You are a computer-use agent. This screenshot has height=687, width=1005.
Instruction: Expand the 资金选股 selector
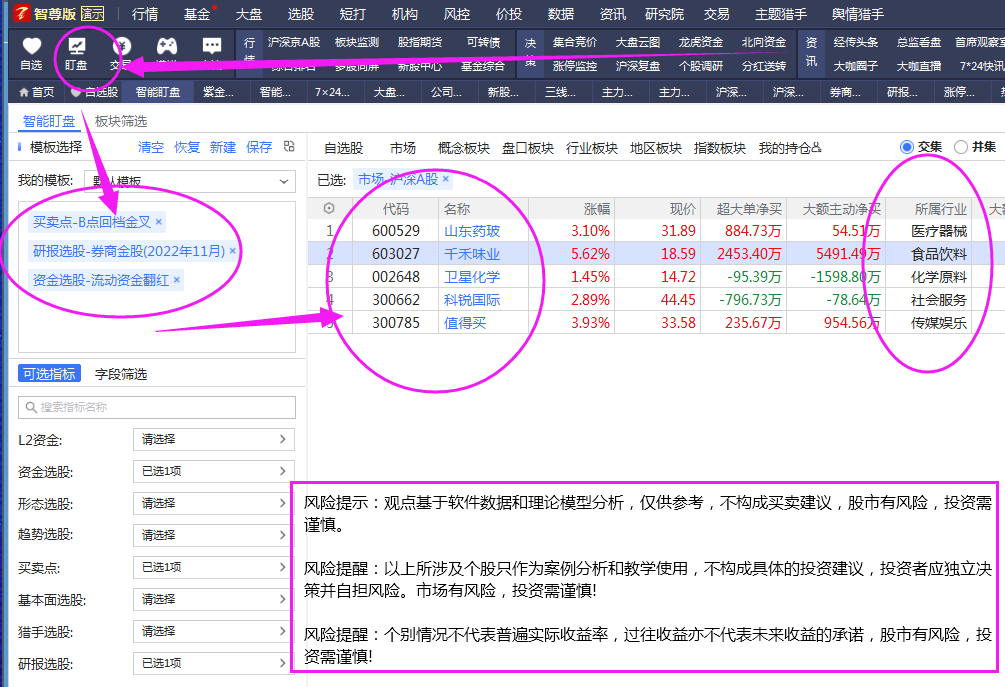point(214,472)
